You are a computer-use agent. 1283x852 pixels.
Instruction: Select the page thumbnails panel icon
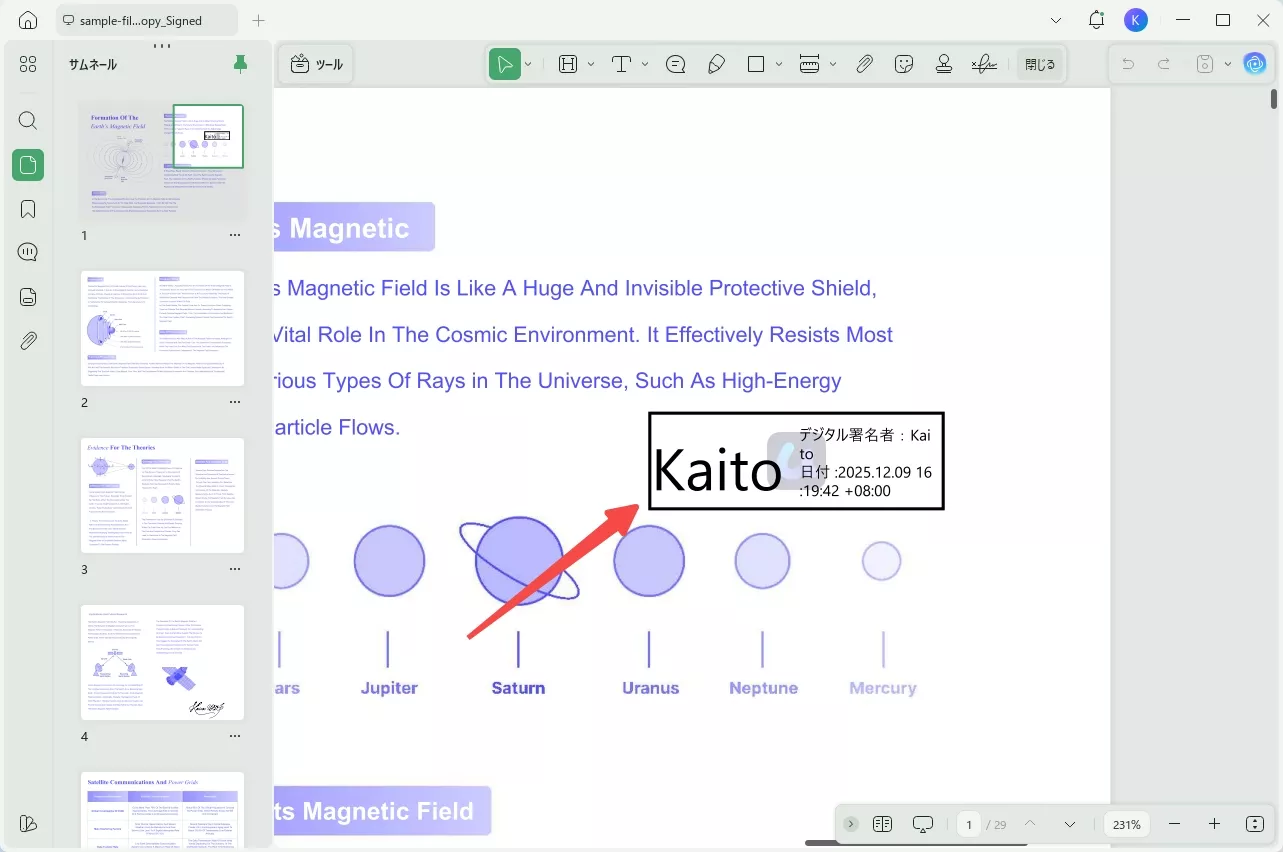coord(28,165)
